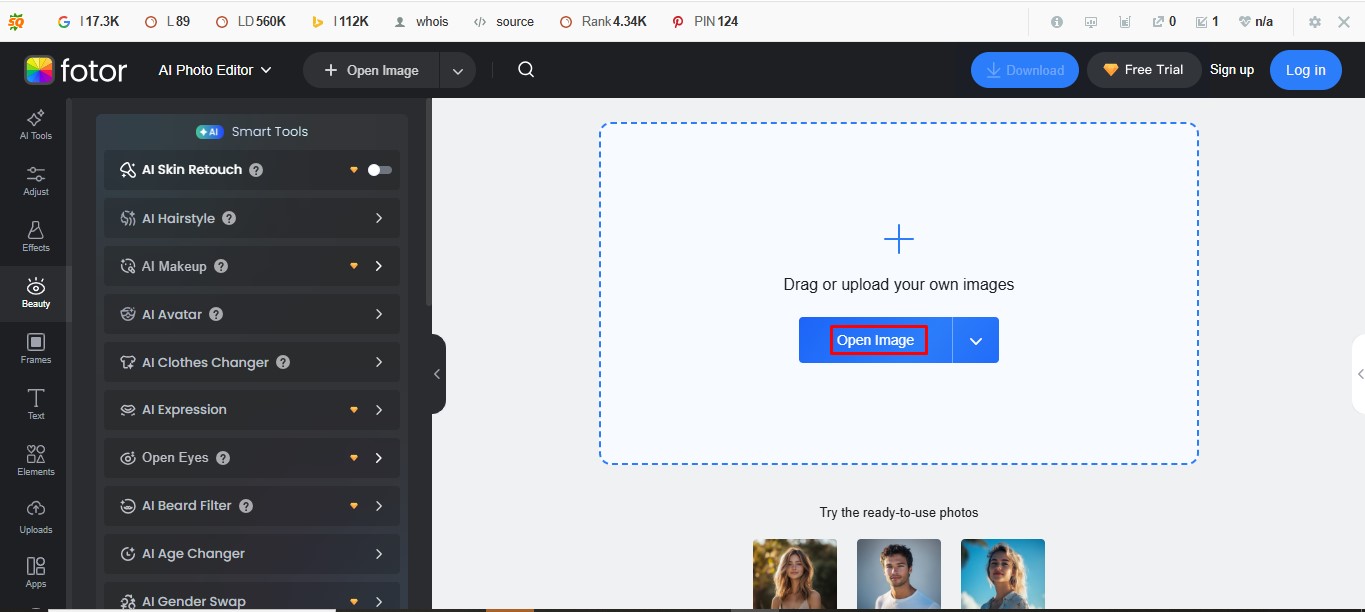Open the Text sidebar section
This screenshot has height=612, width=1365.
point(35,404)
